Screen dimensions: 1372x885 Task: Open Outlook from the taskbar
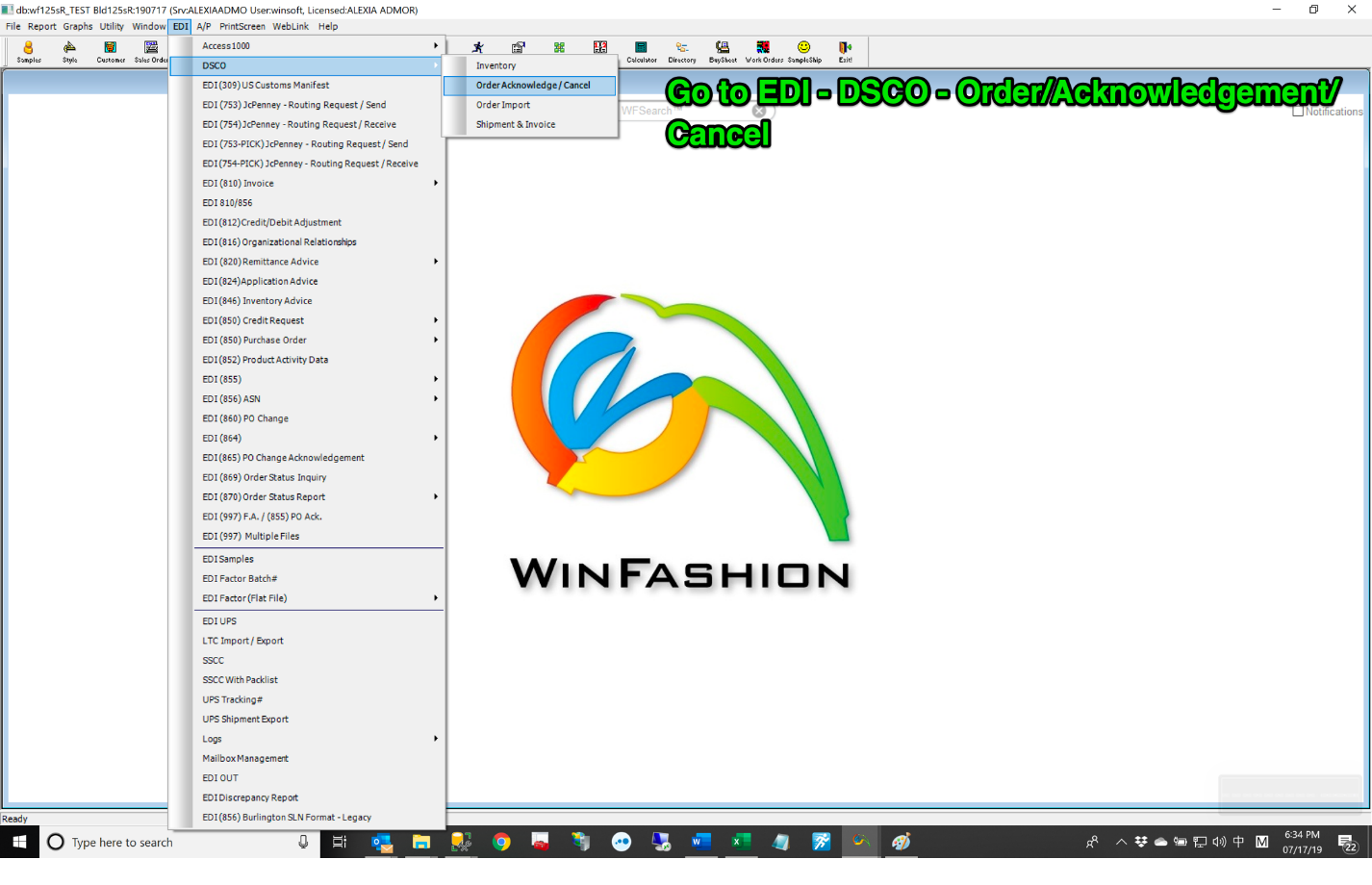tap(382, 842)
